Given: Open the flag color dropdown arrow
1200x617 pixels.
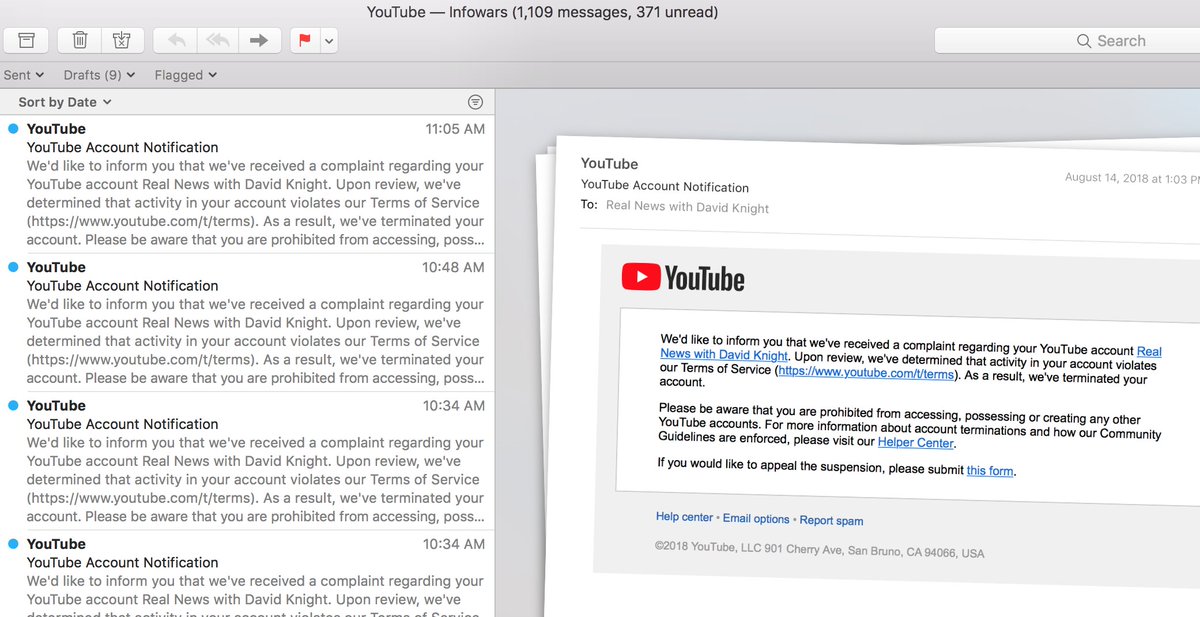Looking at the screenshot, I should pos(329,40).
